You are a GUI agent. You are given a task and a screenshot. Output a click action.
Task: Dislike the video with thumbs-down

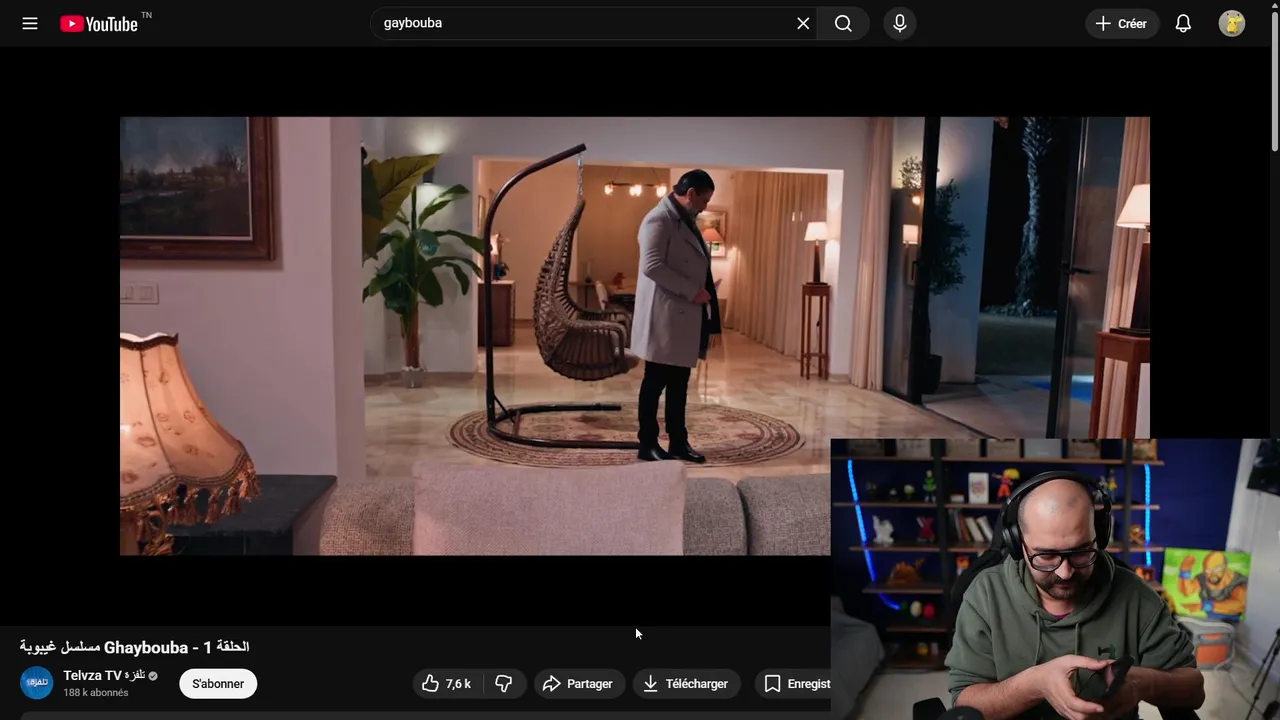505,684
